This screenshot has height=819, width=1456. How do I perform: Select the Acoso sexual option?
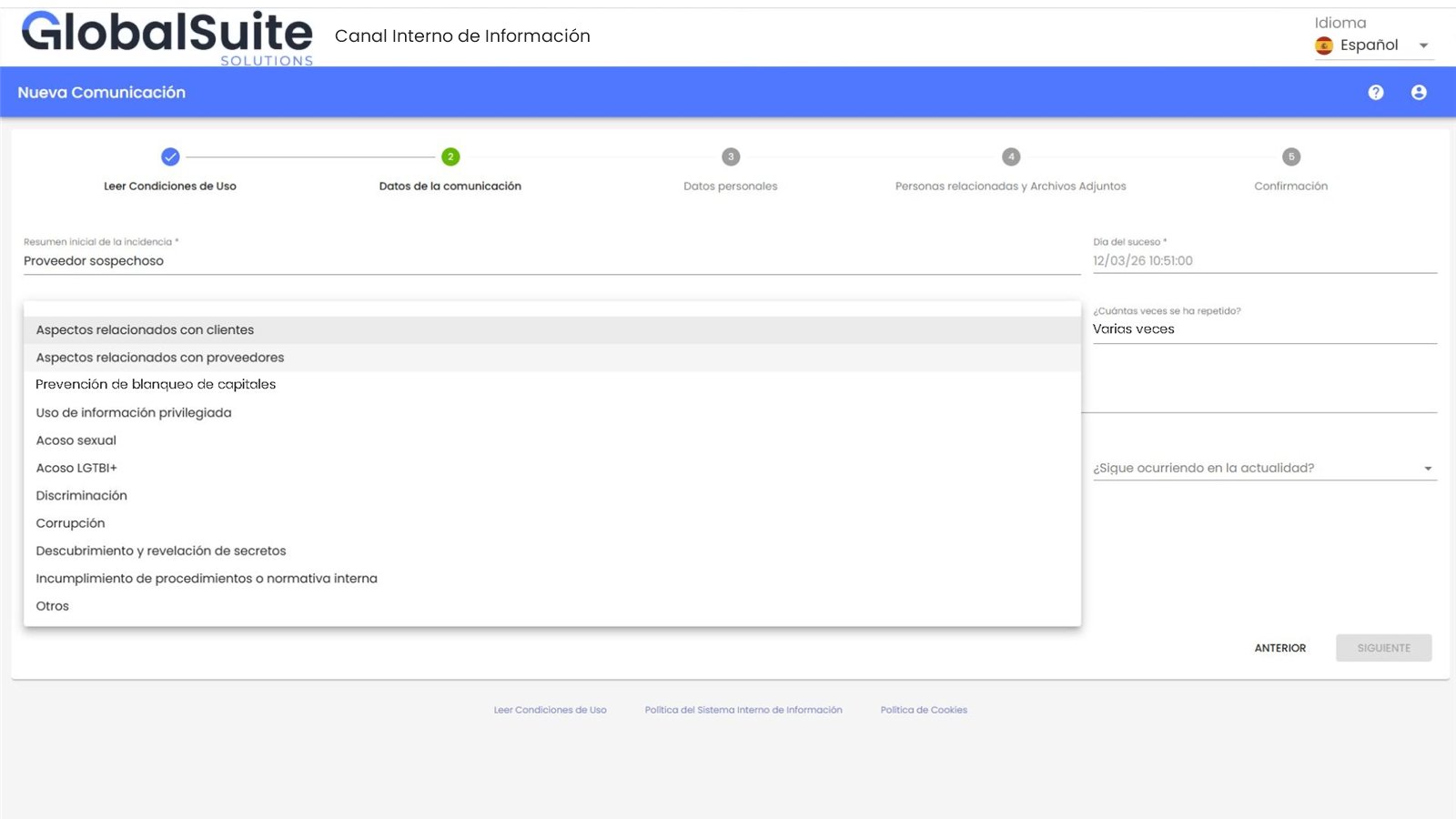552,440
